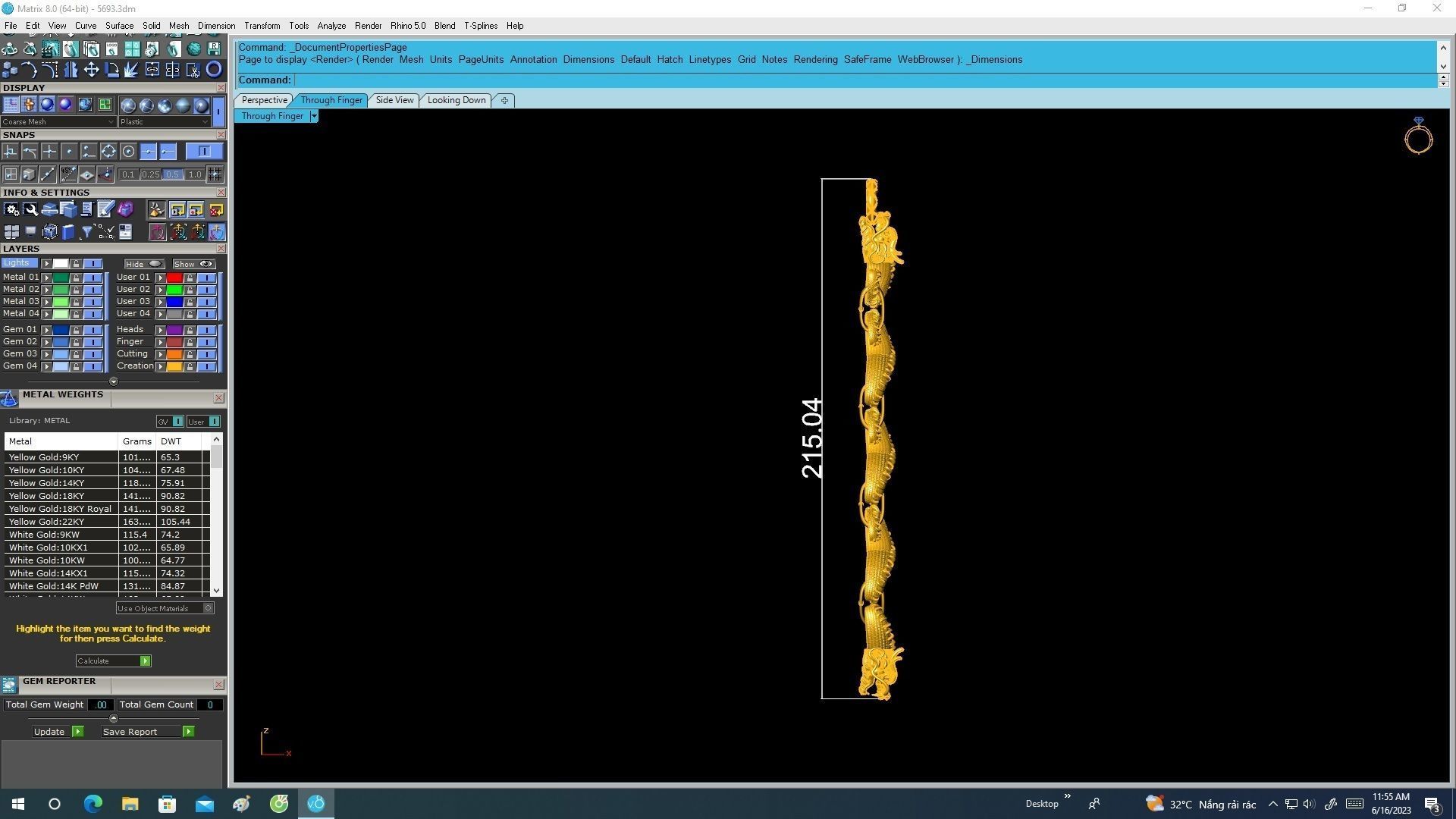Click the 45 degree angle snap icon
Viewport: 1456px width, 819px height.
(x=68, y=174)
